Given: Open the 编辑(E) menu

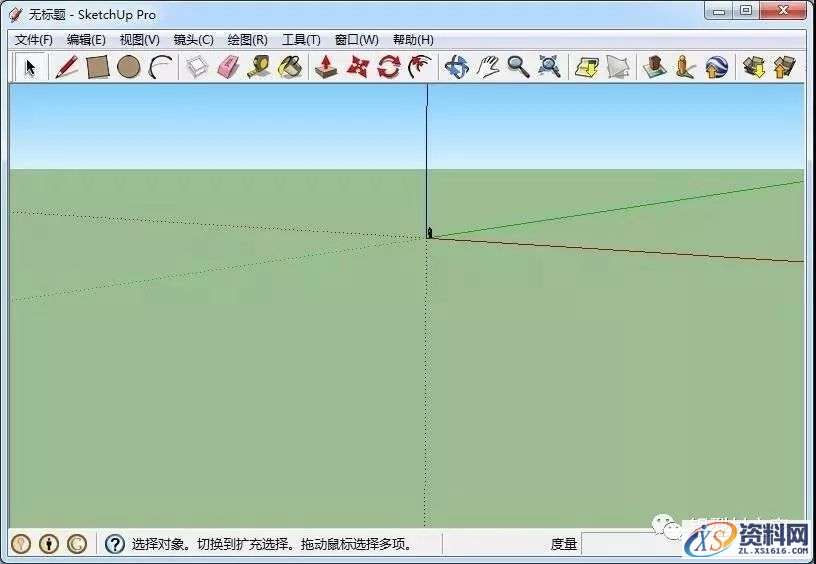Looking at the screenshot, I should tap(86, 40).
